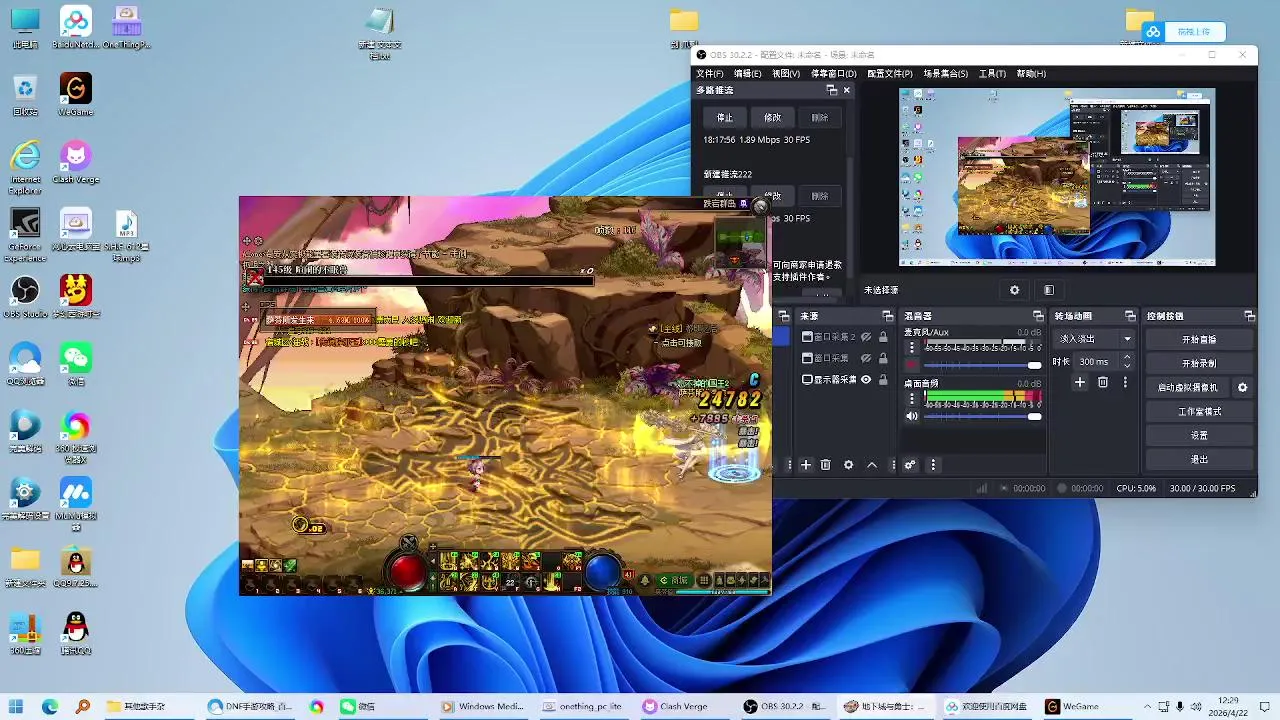Open Clash Verge desktop icon
The height and width of the screenshot is (720, 1280).
click(x=75, y=162)
